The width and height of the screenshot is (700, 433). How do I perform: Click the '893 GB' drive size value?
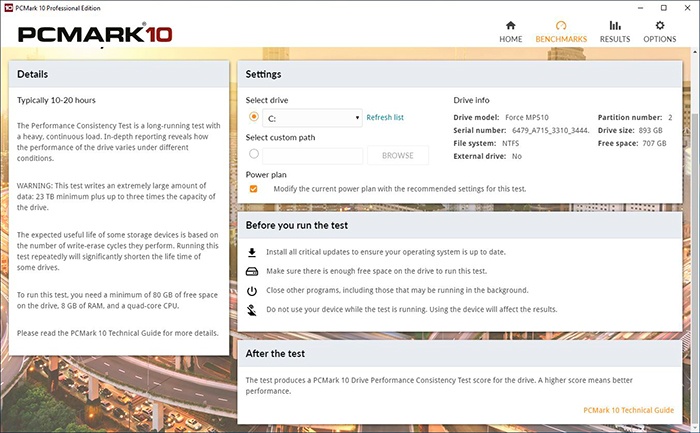coord(651,130)
